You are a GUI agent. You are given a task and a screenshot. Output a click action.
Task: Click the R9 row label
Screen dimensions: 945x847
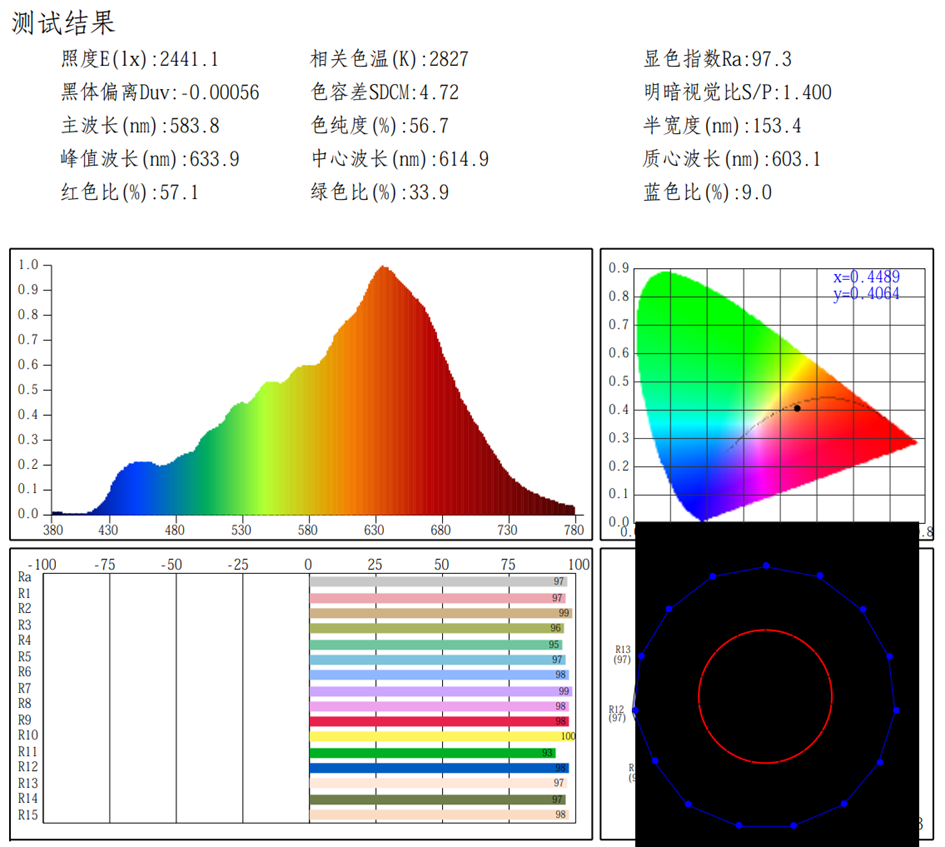pos(24,720)
